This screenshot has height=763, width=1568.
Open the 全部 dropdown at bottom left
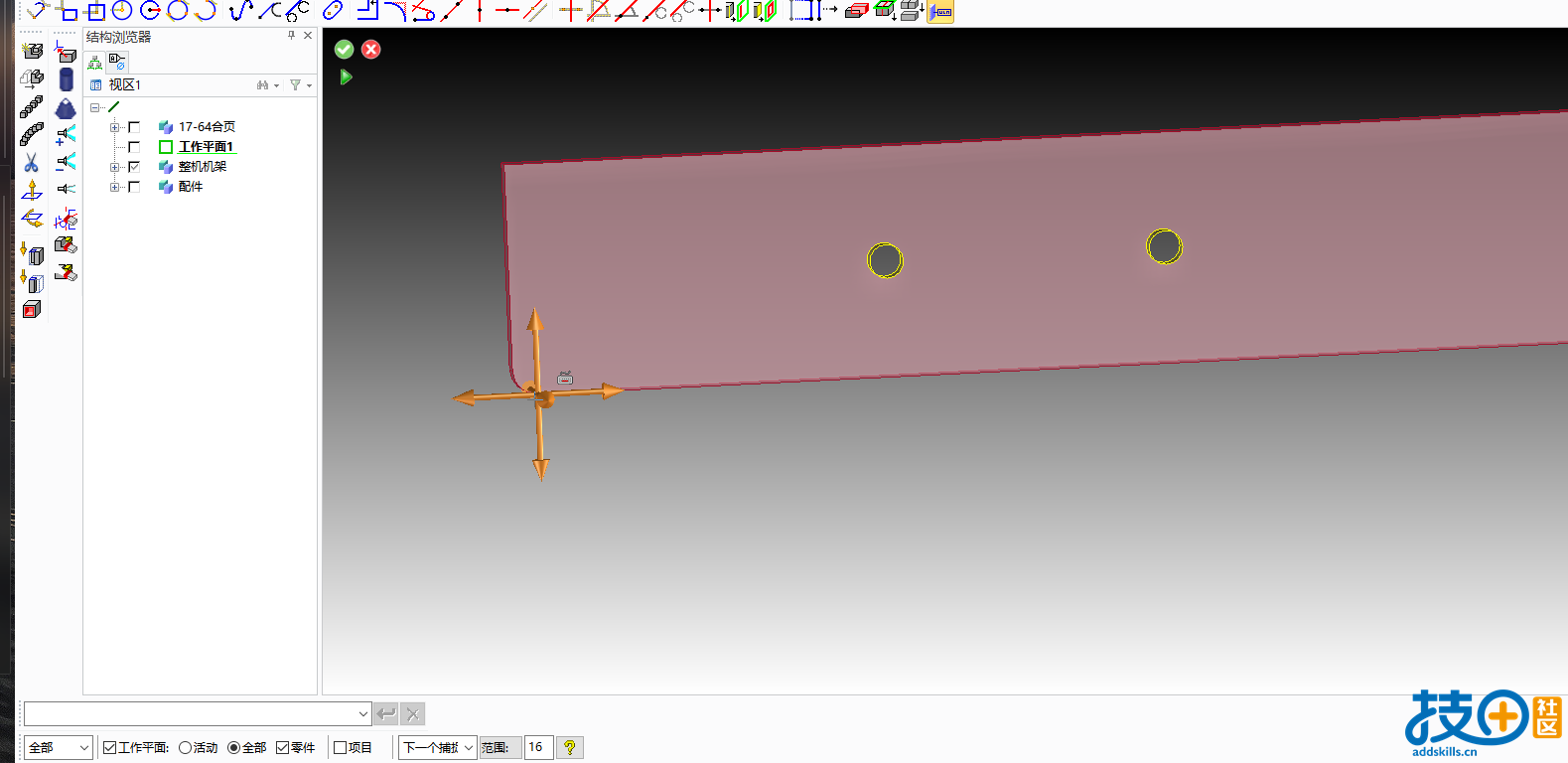point(59,747)
